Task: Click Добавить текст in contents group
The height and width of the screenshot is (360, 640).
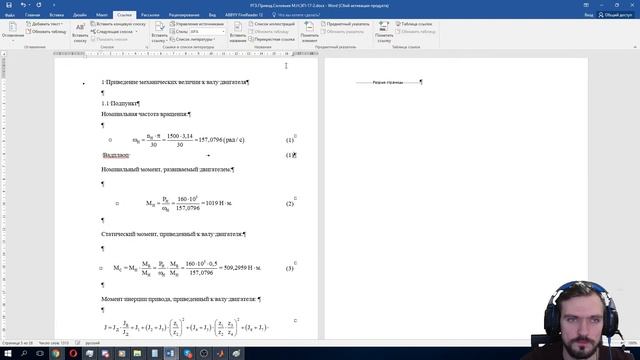Action: (44, 24)
